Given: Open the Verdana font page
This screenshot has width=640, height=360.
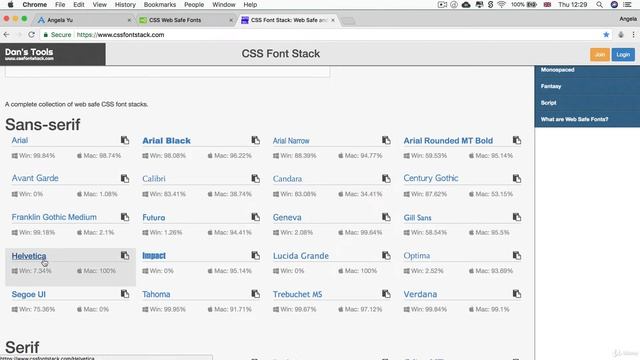Looking at the screenshot, I should click(x=420, y=294).
